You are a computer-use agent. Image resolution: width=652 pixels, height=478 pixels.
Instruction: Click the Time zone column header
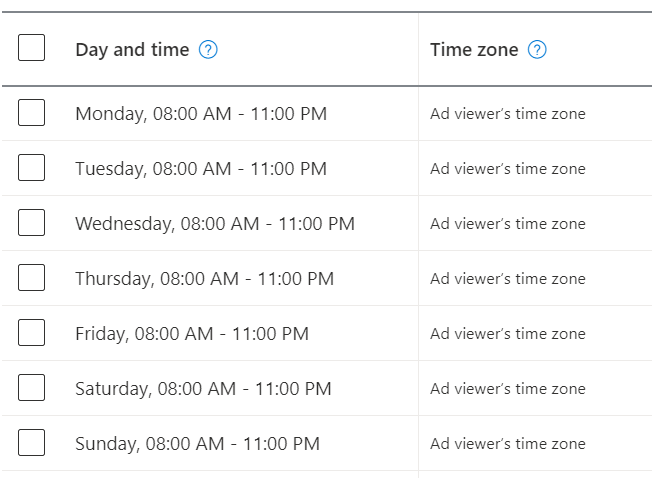click(x=474, y=50)
